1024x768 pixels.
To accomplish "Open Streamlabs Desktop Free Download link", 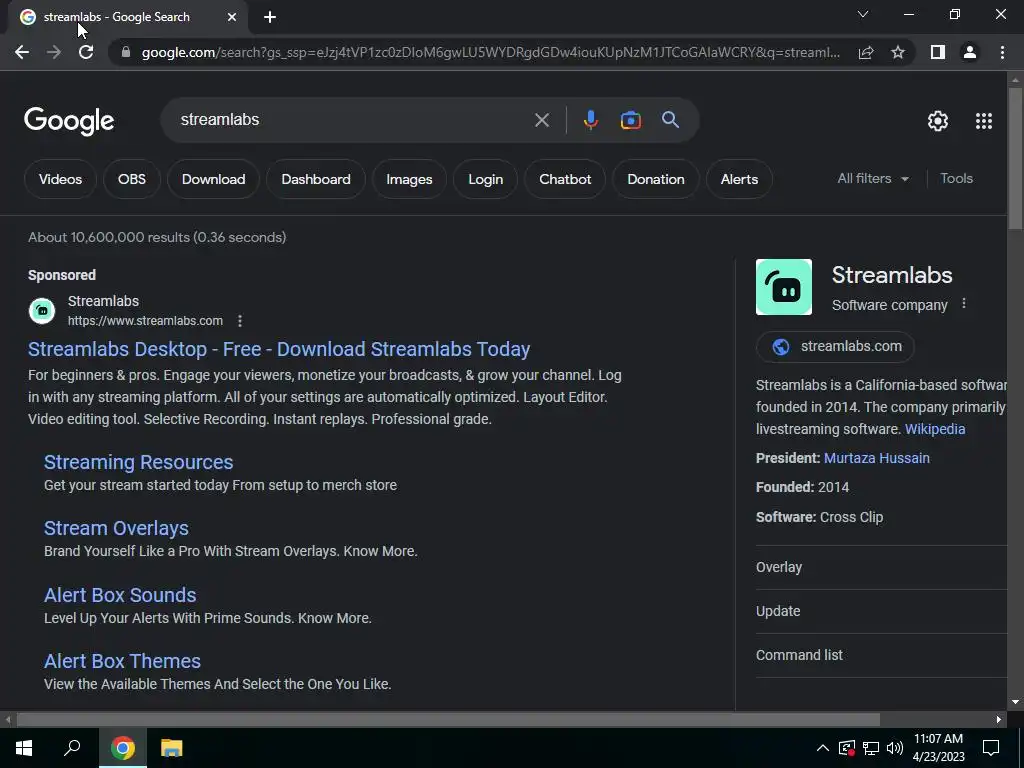I will coord(279,349).
